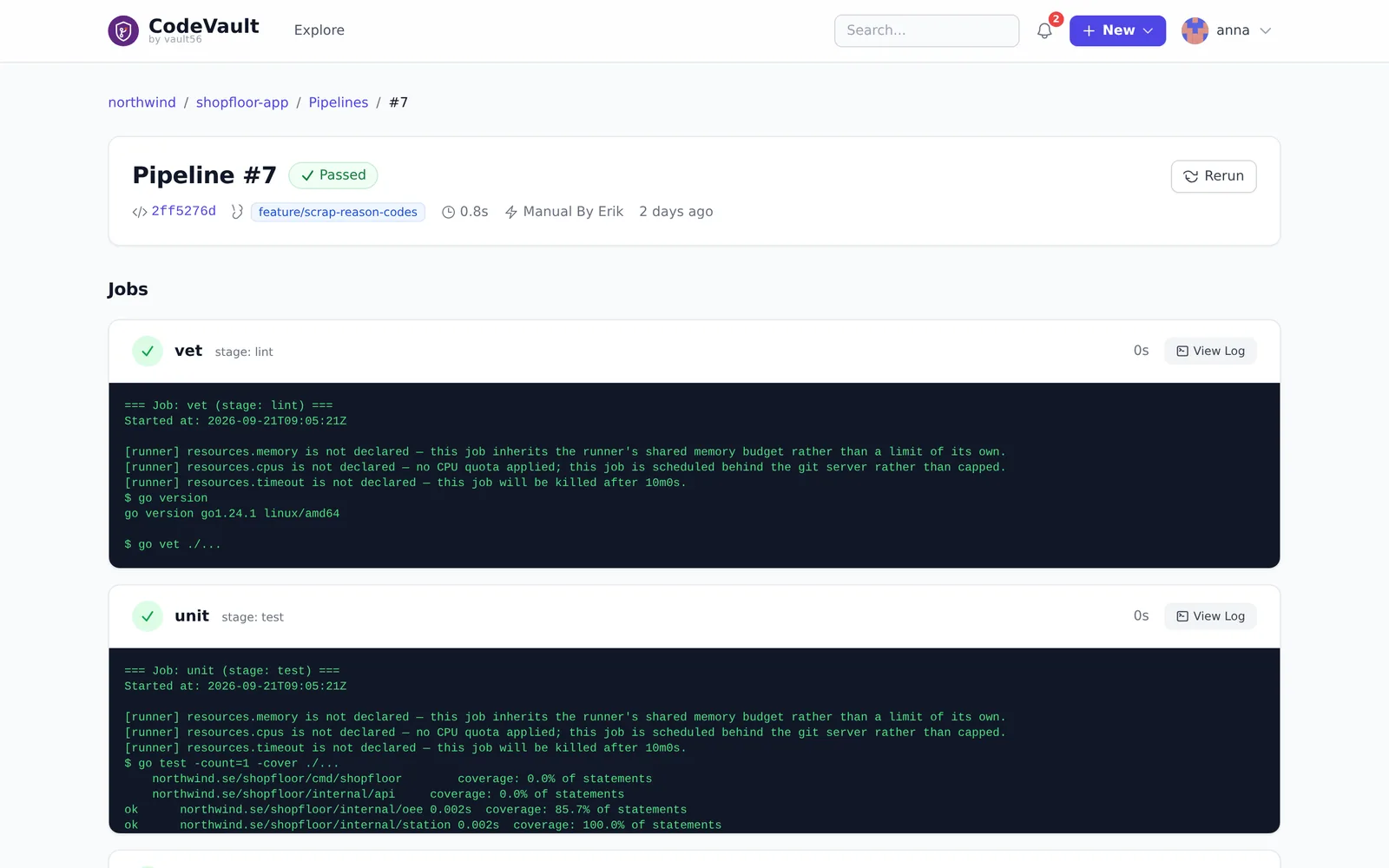Go to the Explore menu item
Image resolution: width=1389 pixels, height=868 pixels.
click(x=319, y=30)
